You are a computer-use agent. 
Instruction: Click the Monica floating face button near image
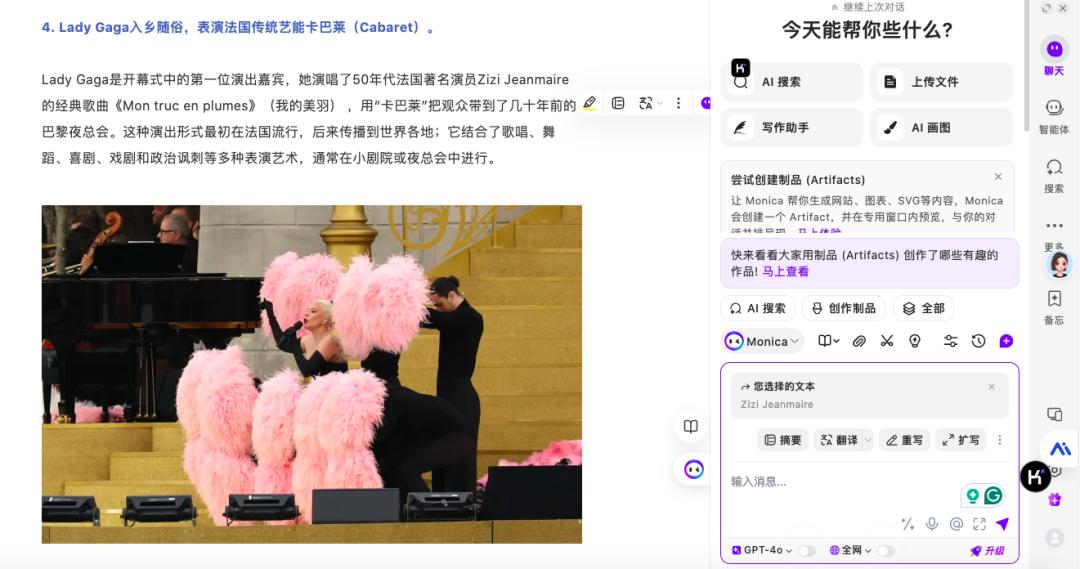[694, 470]
